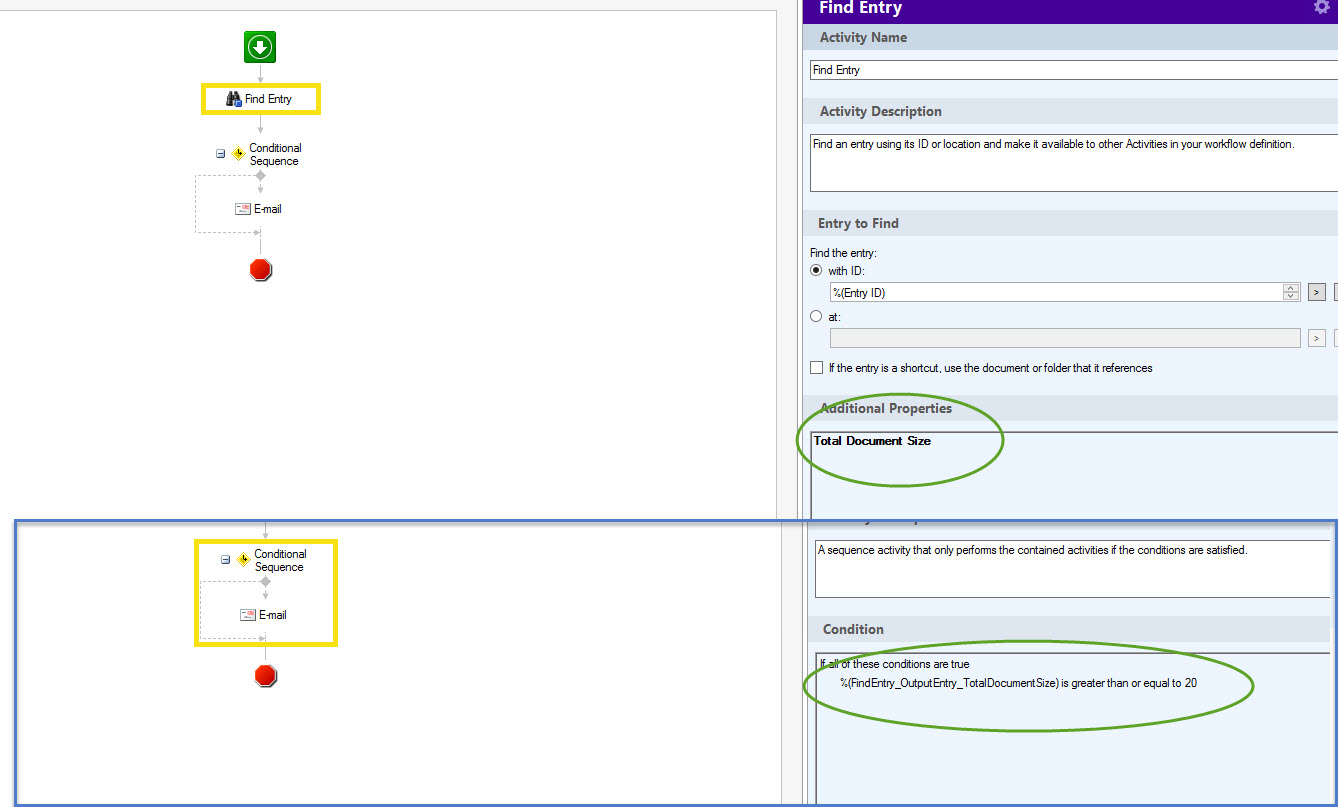Click the red stop icon in lower pane

point(265,675)
